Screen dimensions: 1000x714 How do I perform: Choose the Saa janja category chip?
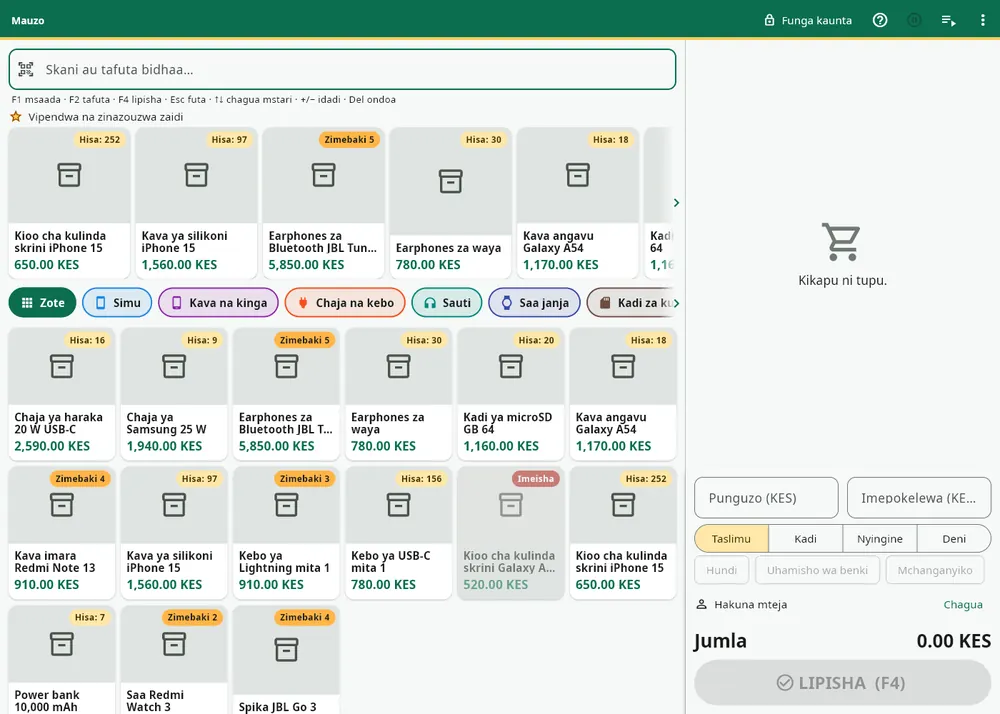point(534,303)
